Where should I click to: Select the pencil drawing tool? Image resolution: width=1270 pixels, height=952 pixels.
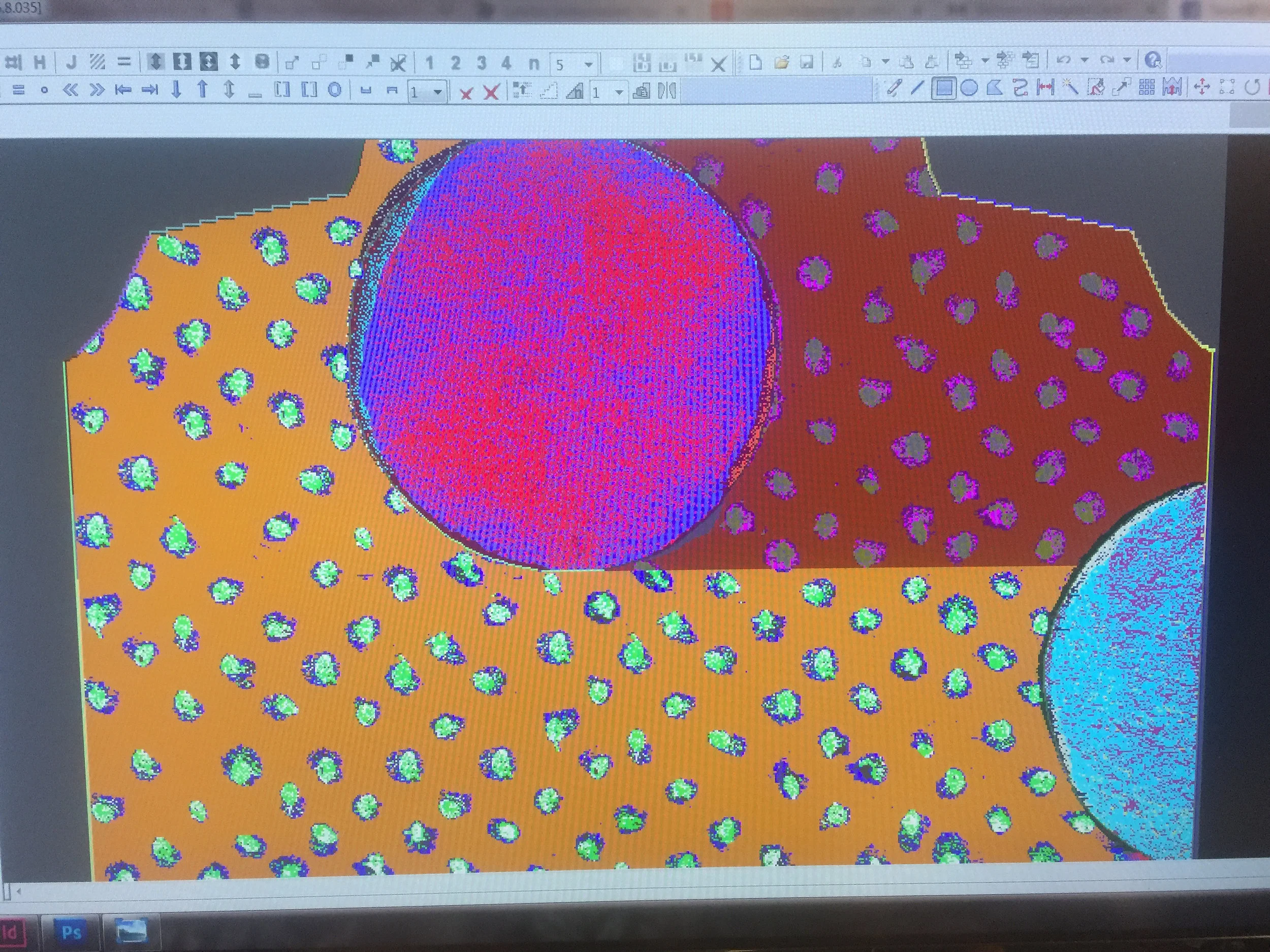point(894,88)
